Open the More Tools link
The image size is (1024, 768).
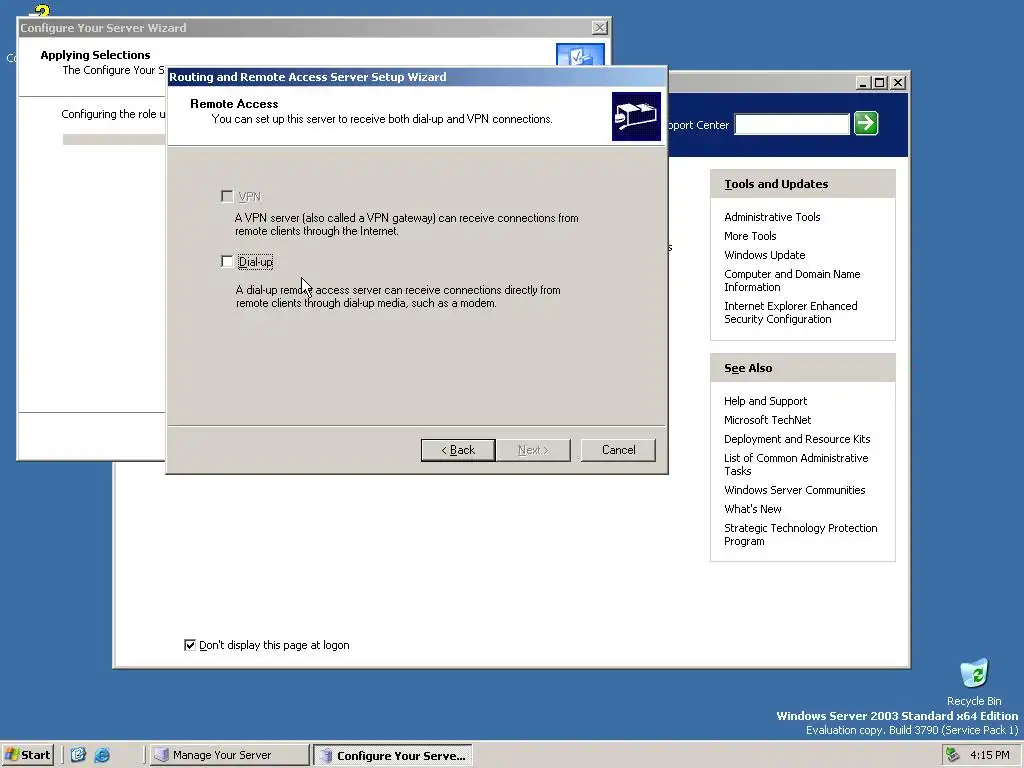[750, 236]
